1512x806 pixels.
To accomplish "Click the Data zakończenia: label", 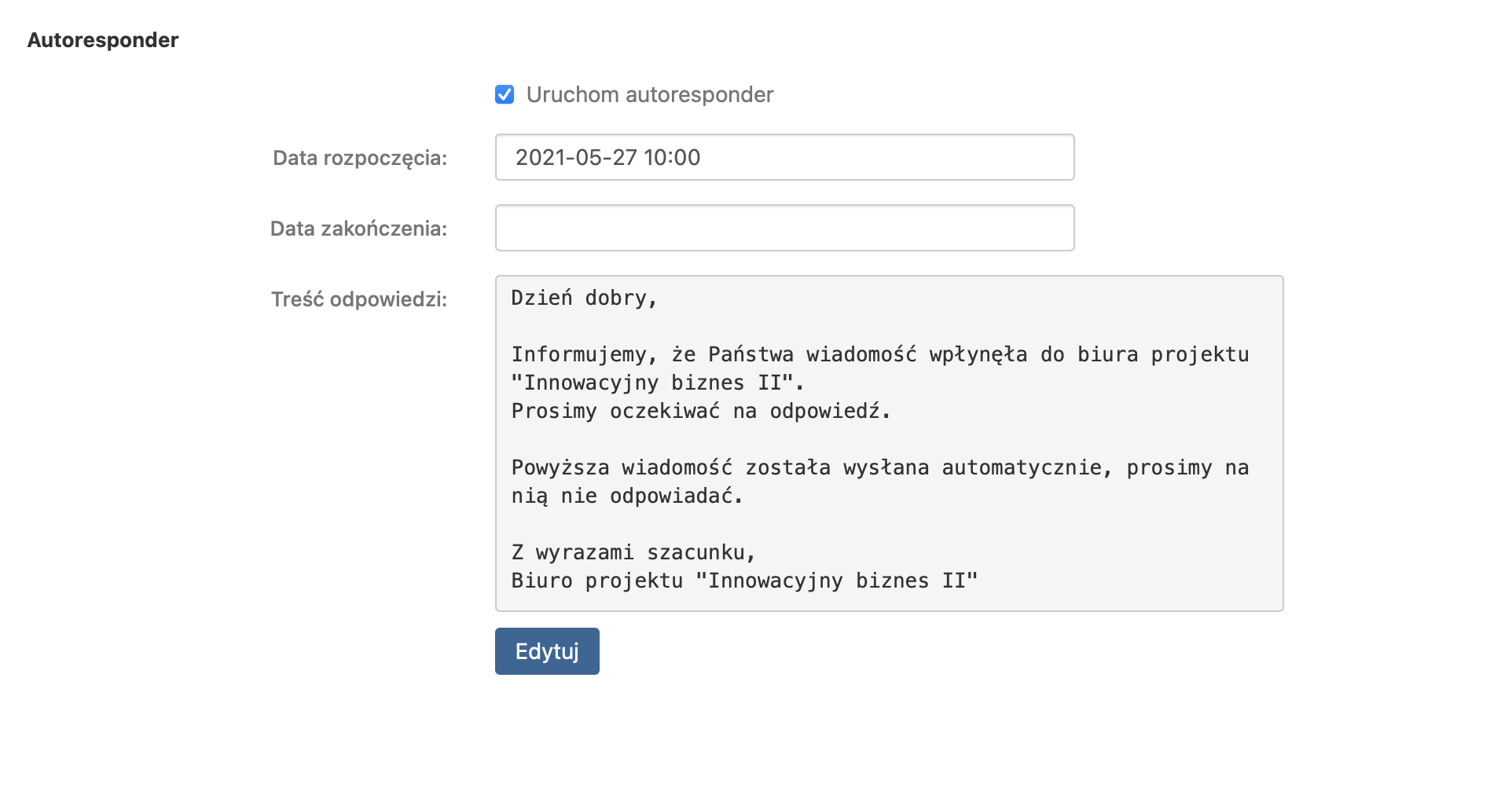I will pyautogui.click(x=358, y=229).
